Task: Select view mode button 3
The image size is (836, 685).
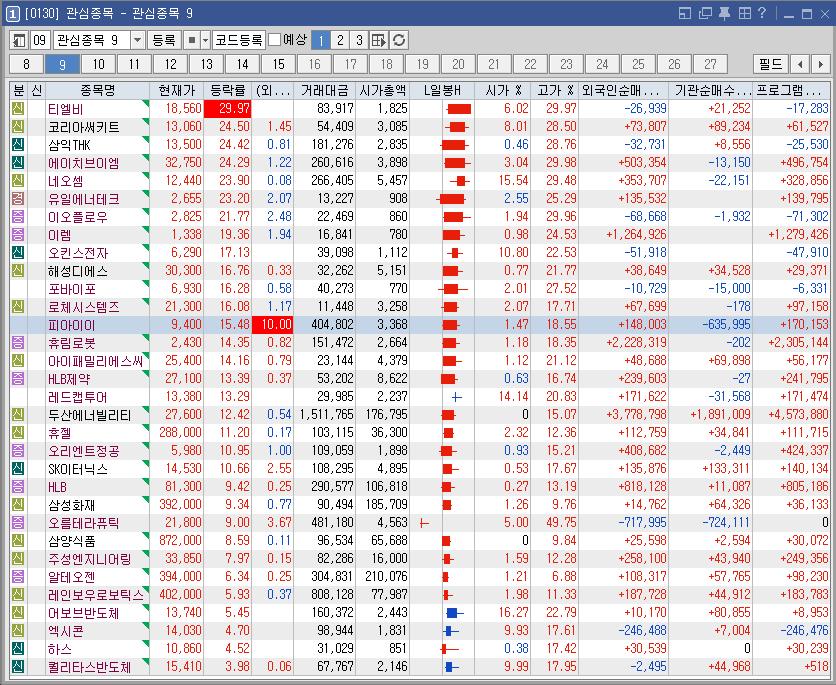Action: pyautogui.click(x=359, y=40)
